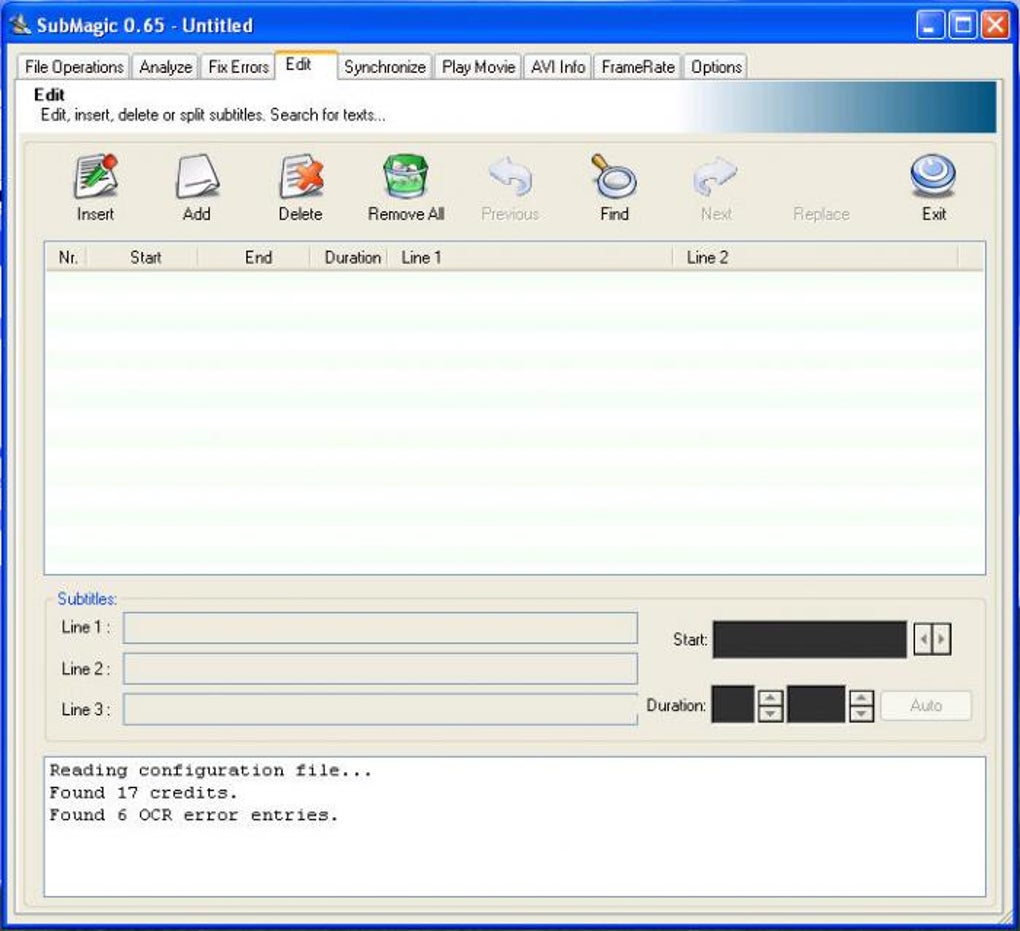1020x931 pixels.
Task: Increment the second Duration spinner up arrow
Action: [x=861, y=698]
